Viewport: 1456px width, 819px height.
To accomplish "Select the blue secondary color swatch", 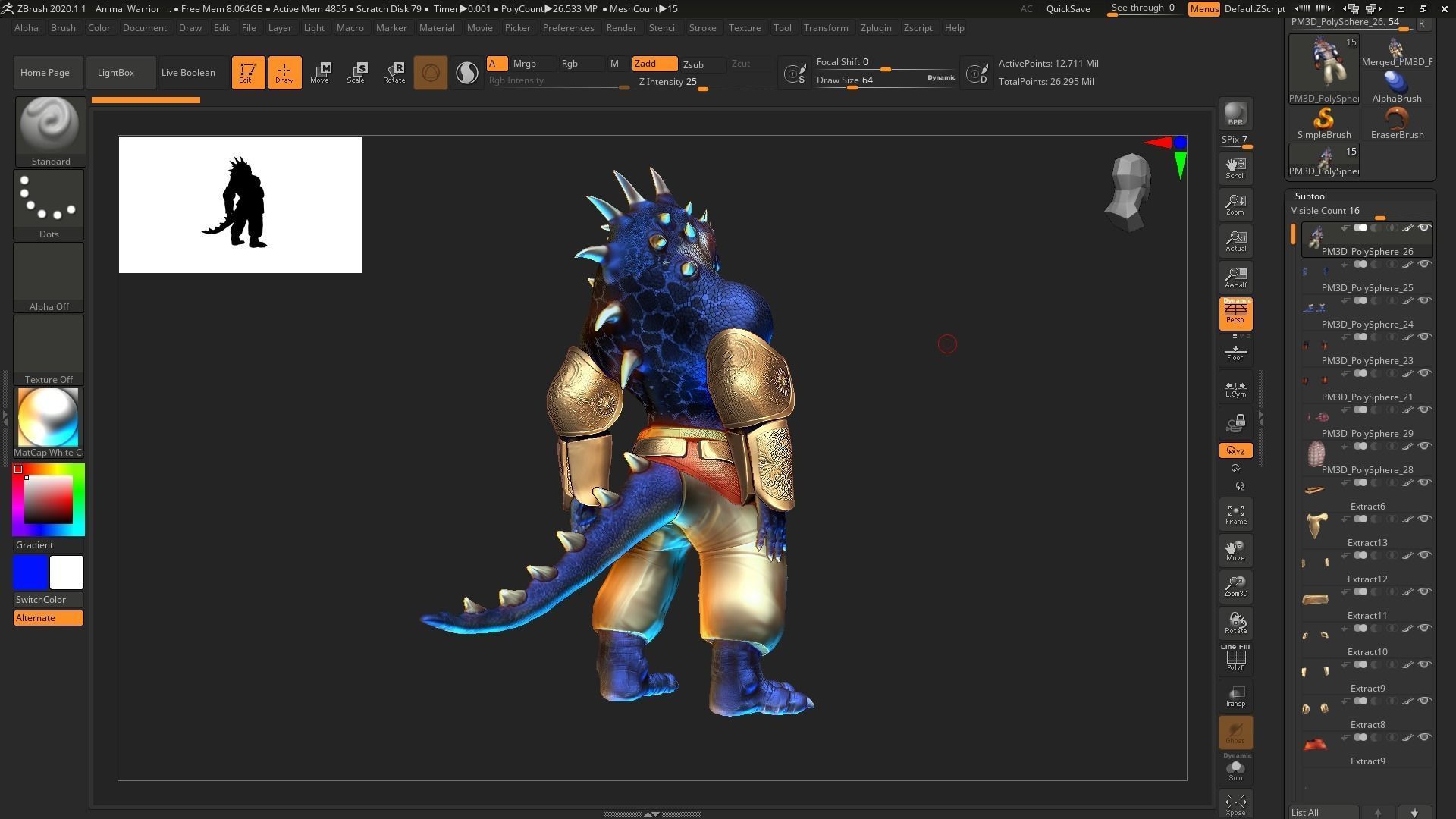I will (30, 573).
